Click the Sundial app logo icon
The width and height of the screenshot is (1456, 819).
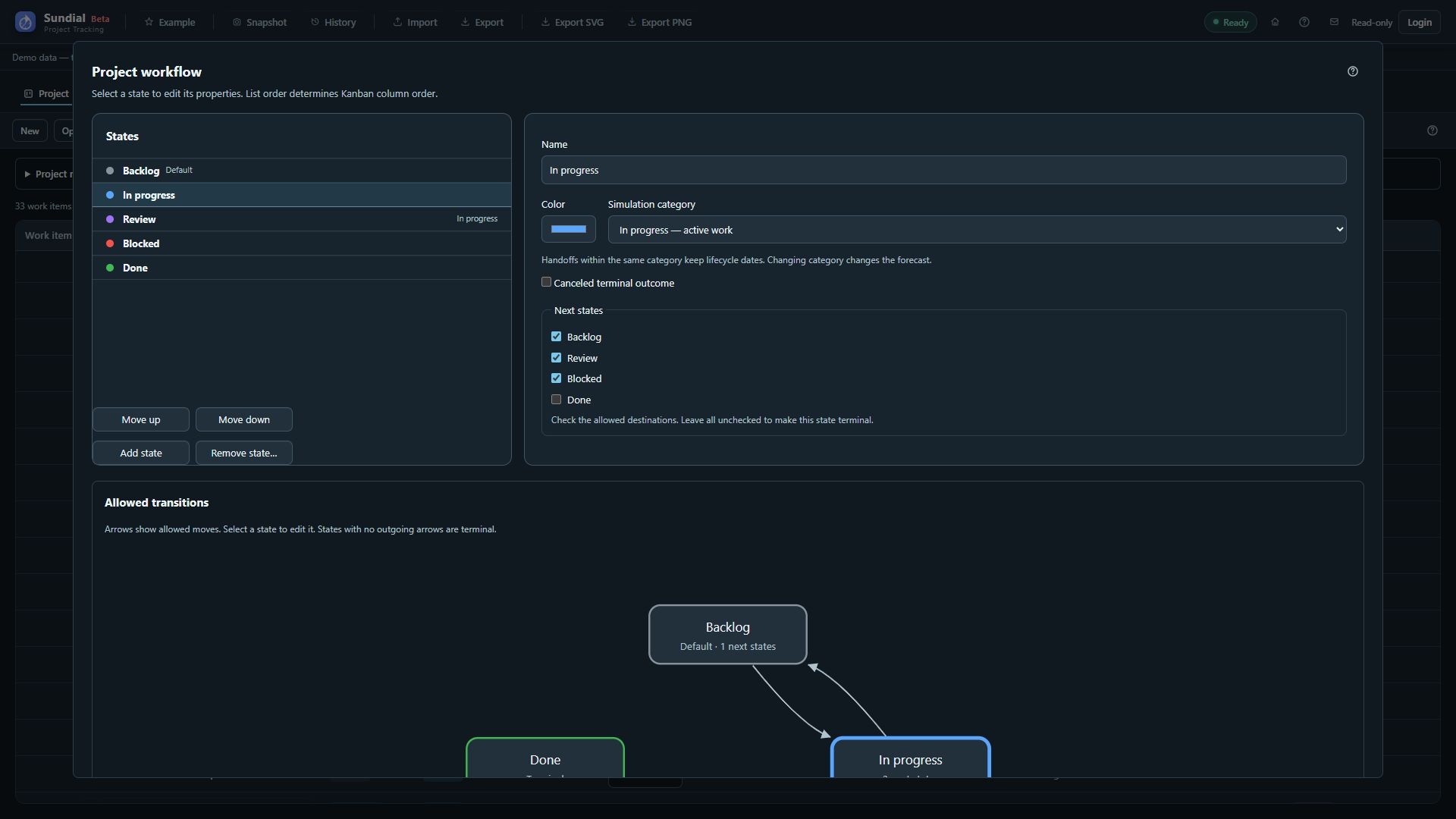pyautogui.click(x=25, y=22)
